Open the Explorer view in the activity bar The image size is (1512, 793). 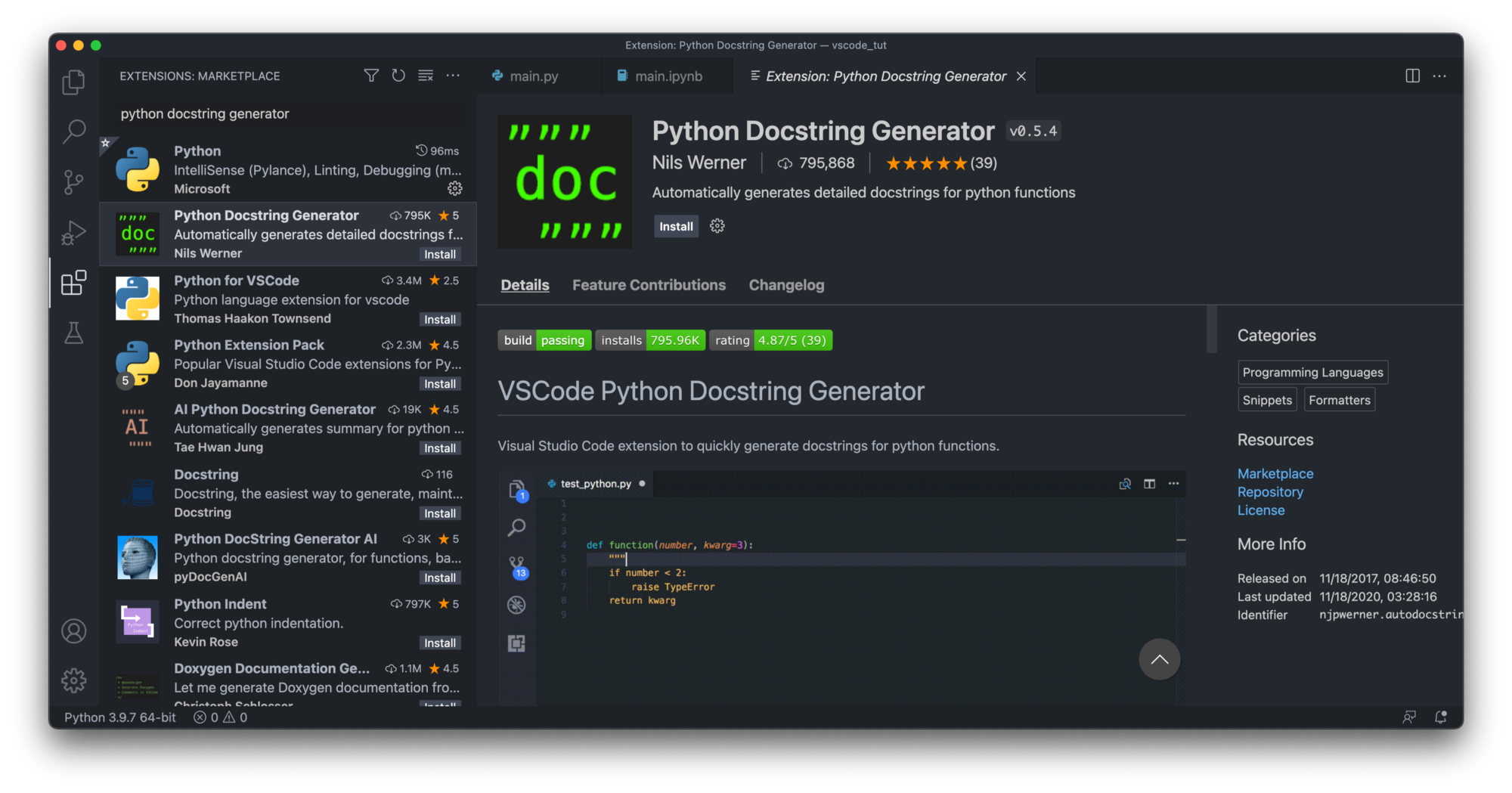pos(73,82)
